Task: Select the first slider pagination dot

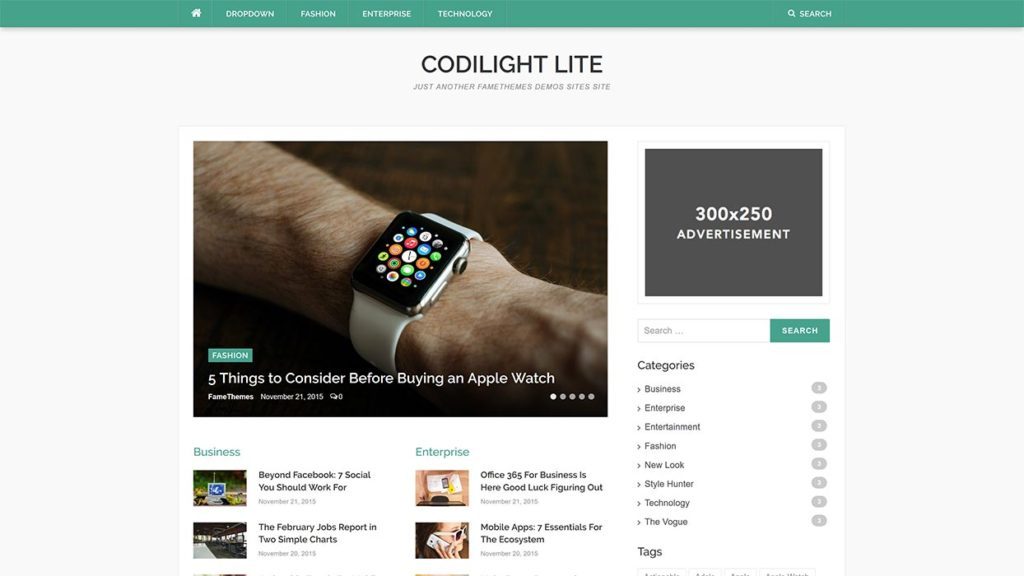Action: coord(553,396)
